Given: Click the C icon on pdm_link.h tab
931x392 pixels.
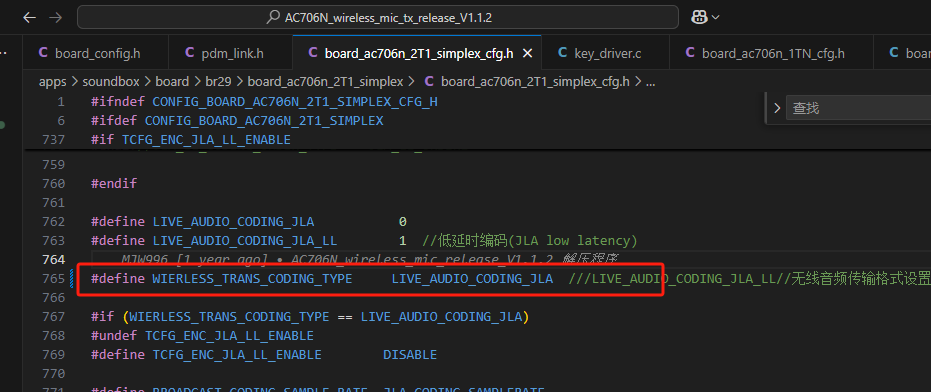Looking at the screenshot, I should pos(189,53).
